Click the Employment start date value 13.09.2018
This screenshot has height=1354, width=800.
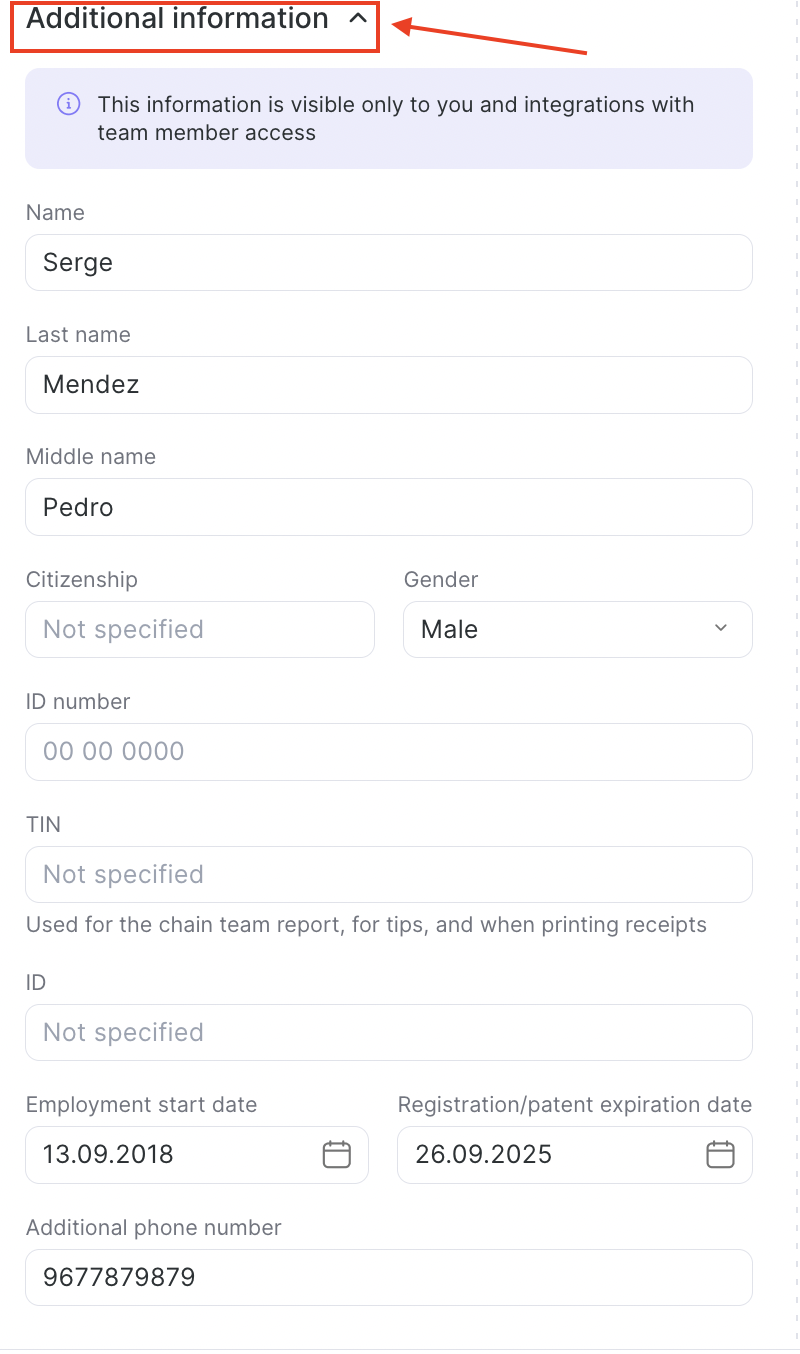(x=108, y=1154)
